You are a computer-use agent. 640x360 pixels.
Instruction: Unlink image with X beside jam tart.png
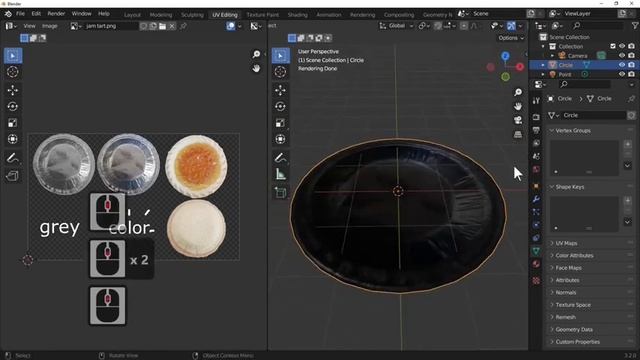pyautogui.click(x=172, y=26)
